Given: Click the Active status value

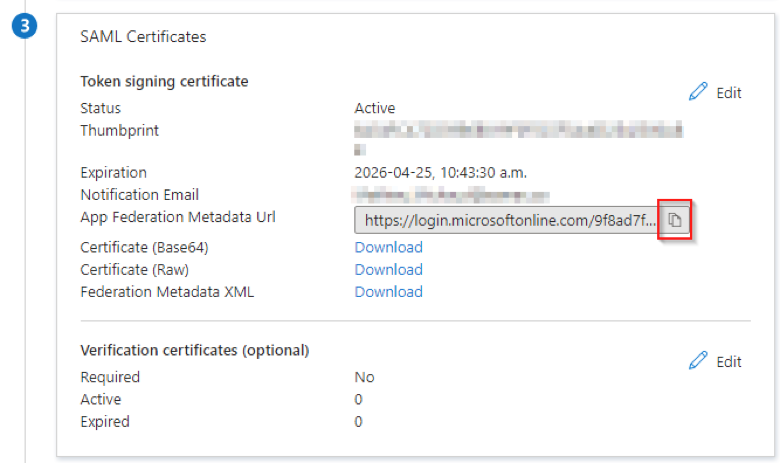Looking at the screenshot, I should coord(375,108).
